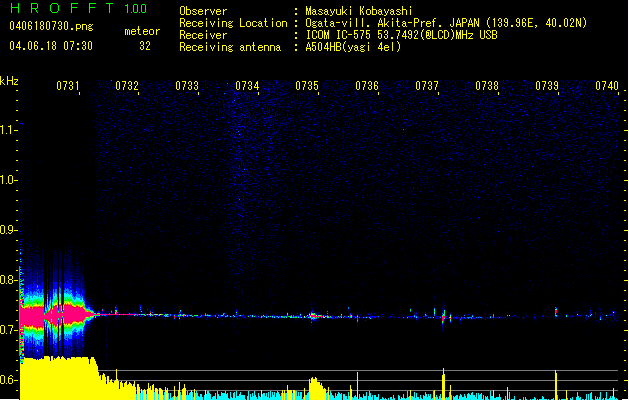Click the 0738 time marker
This screenshot has height=400, width=629.
[487, 86]
